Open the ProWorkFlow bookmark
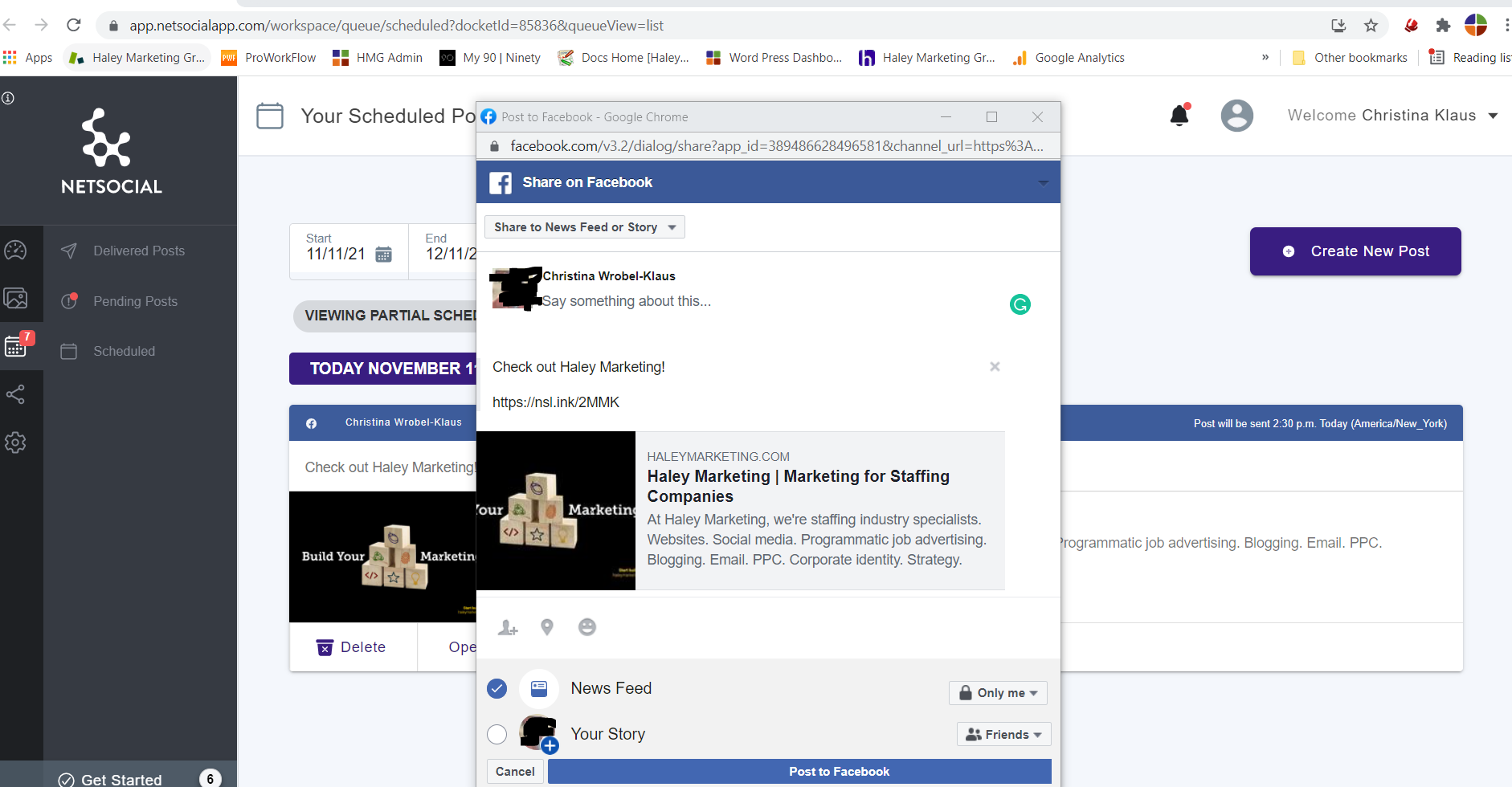1512x787 pixels. point(268,58)
